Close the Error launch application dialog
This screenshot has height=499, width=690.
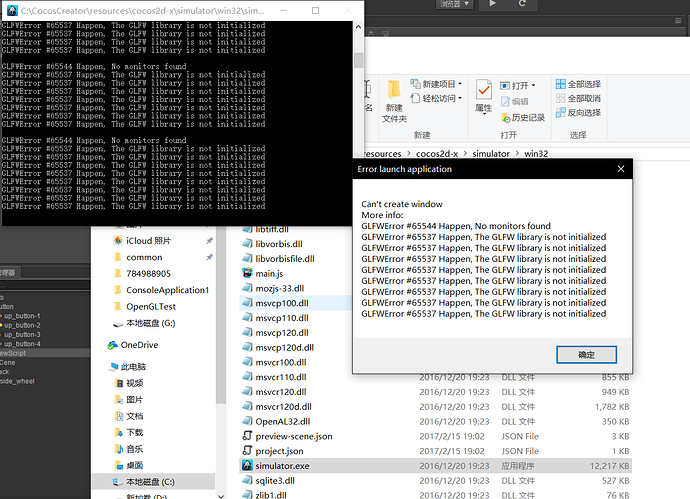click(620, 169)
